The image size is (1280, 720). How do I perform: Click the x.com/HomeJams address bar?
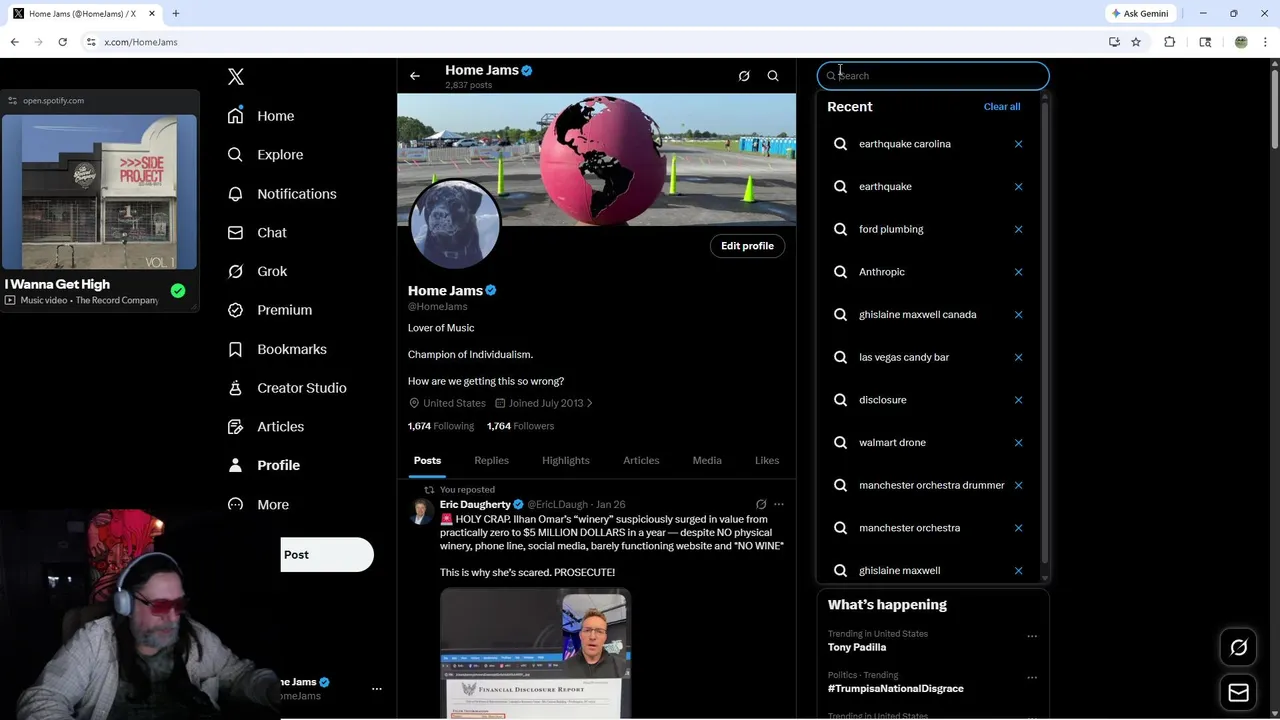[x=590, y=42]
